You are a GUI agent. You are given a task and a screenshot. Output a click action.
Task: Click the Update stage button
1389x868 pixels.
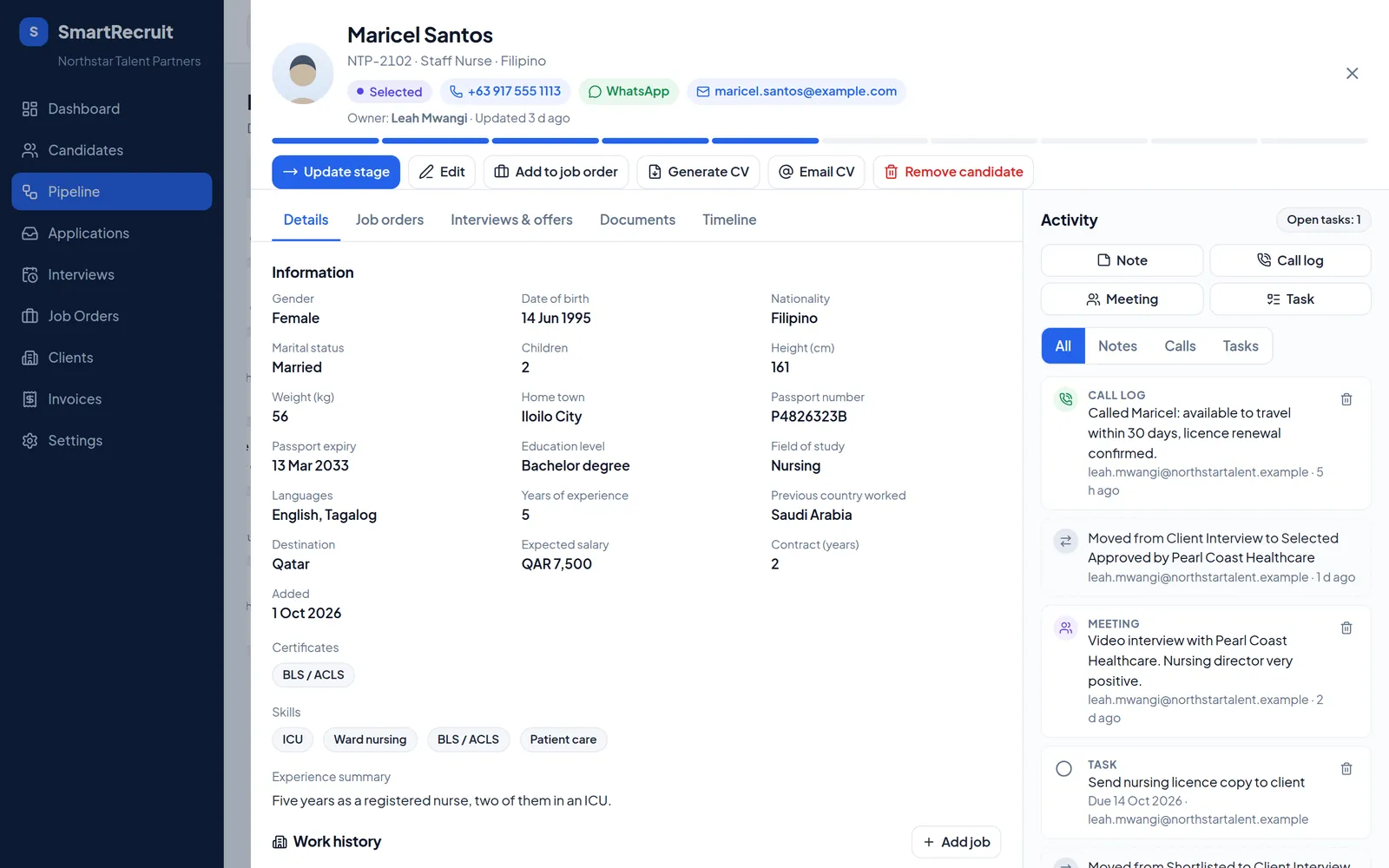336,172
